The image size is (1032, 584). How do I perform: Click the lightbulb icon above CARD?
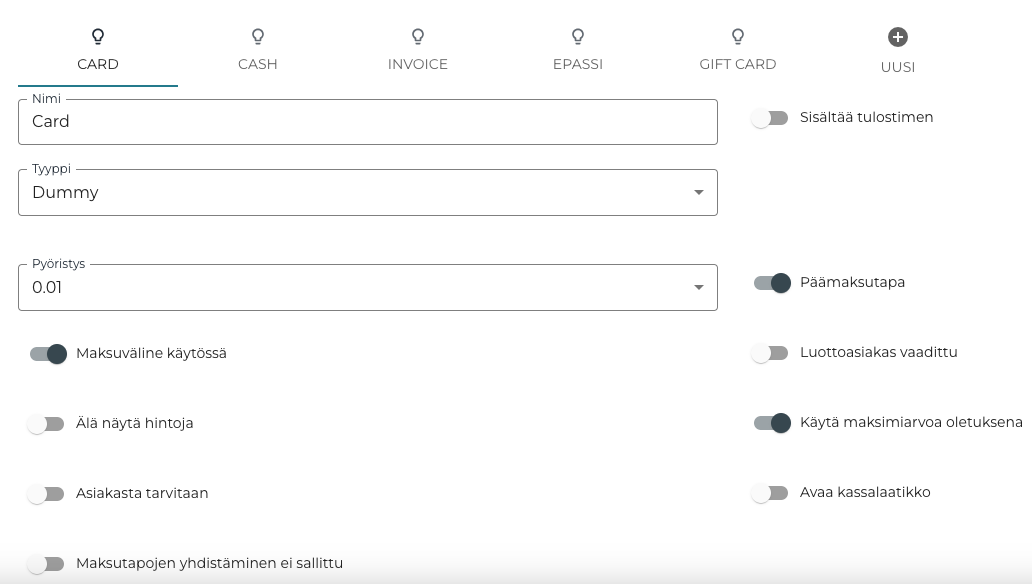point(98,37)
